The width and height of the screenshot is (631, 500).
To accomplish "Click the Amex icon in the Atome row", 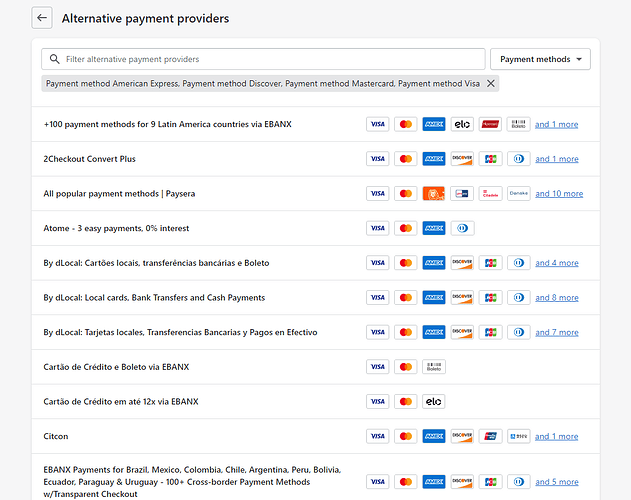I will 434,228.
